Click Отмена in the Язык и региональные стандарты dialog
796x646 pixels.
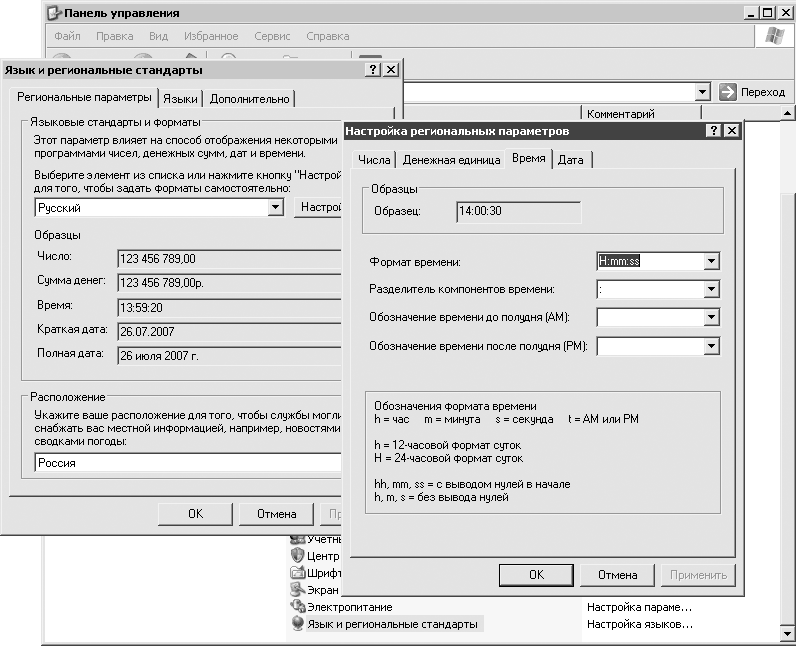point(276,514)
